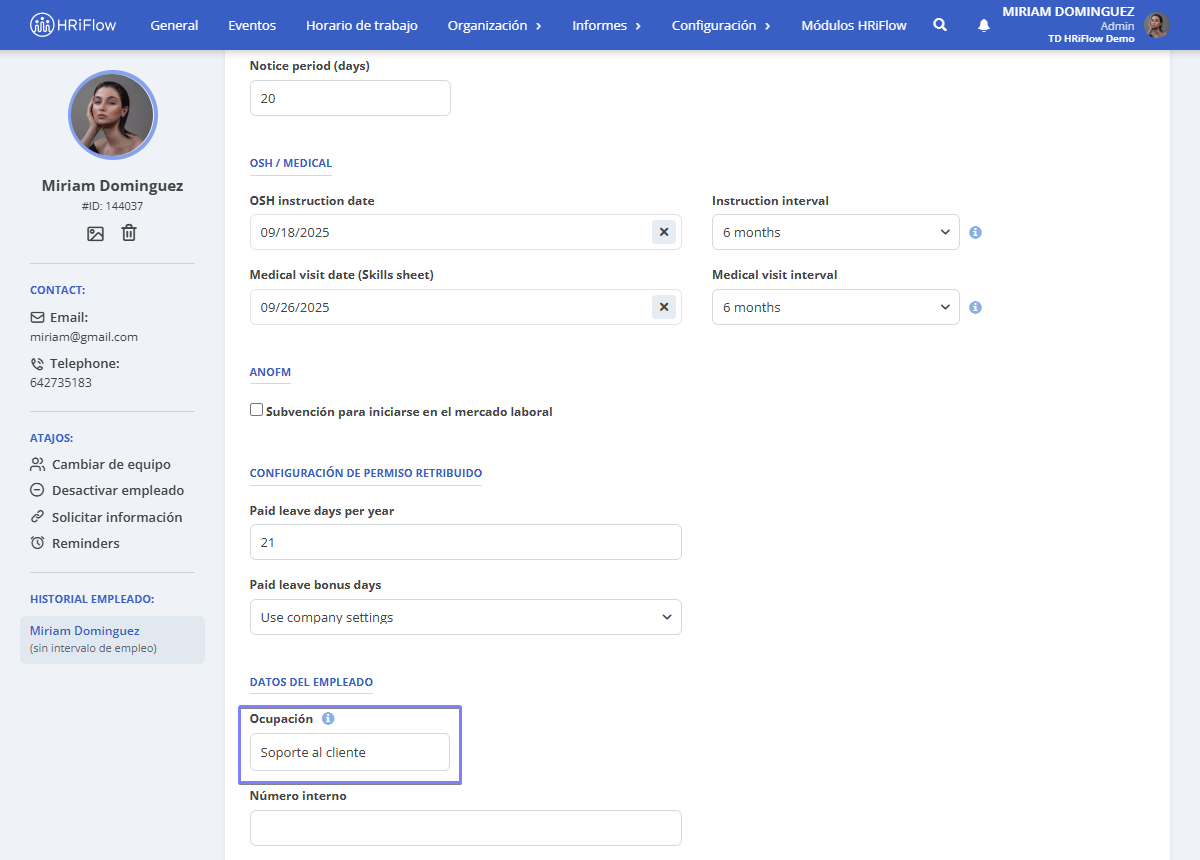Click Cambiar de equipo shortcut
The image size is (1200, 860).
tap(111, 464)
